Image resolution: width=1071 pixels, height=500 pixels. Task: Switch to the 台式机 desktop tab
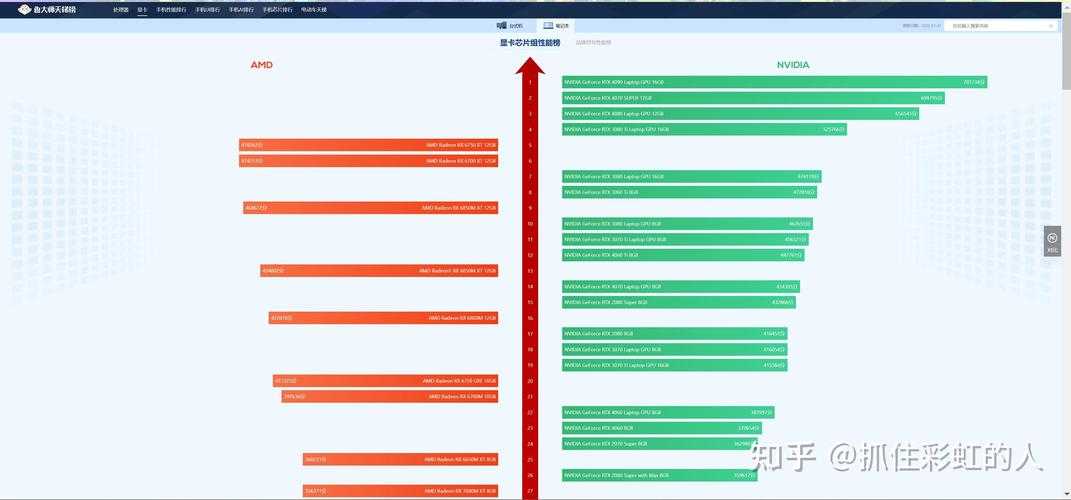pyautogui.click(x=510, y=26)
